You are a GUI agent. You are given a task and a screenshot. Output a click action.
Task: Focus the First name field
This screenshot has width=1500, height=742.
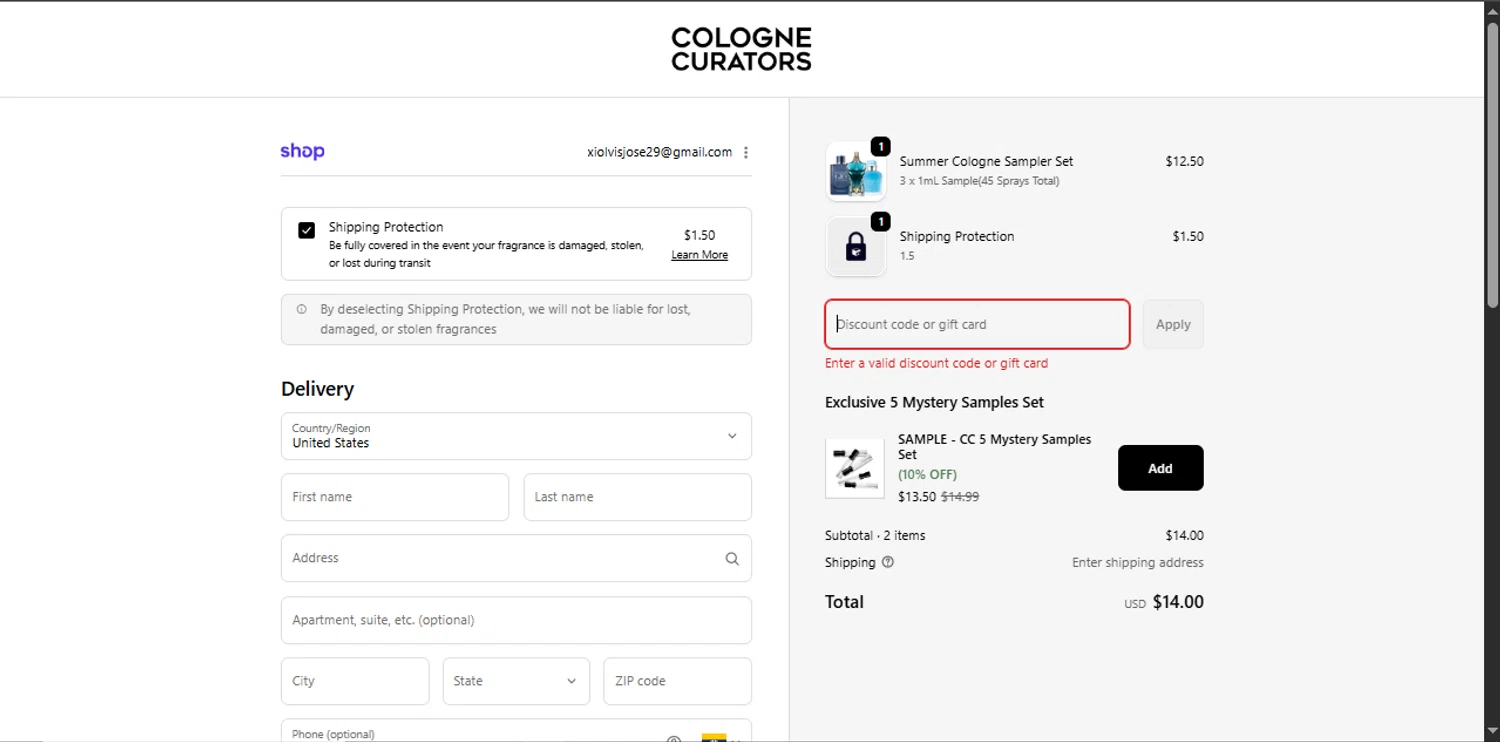tap(395, 497)
